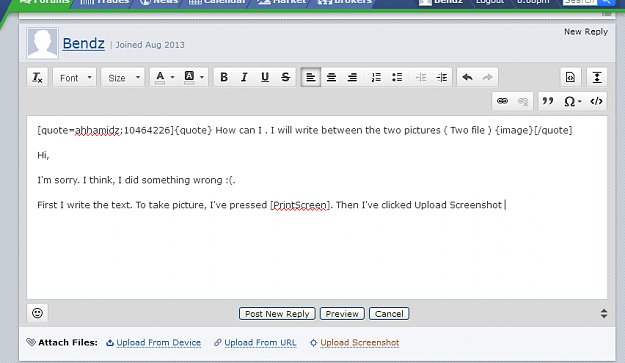Click the Bendz avatar thumbnail
625x363 pixels.
(43, 43)
